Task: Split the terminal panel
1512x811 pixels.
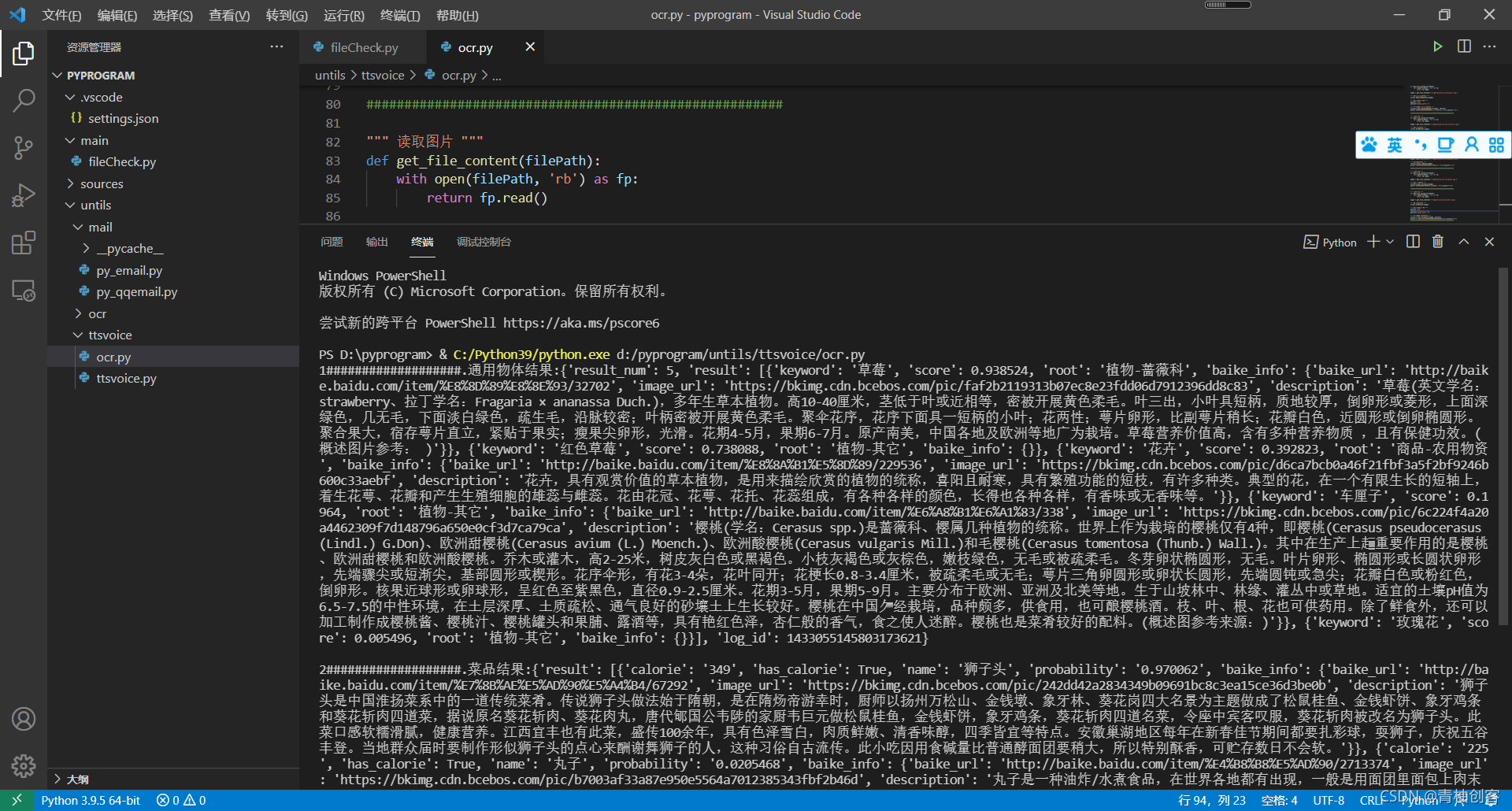Action: point(1413,242)
